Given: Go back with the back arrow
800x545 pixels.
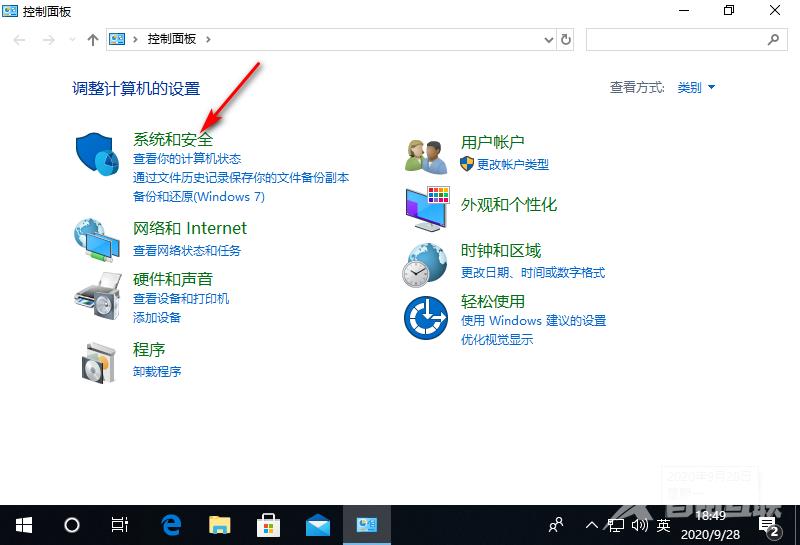Looking at the screenshot, I should 19,40.
